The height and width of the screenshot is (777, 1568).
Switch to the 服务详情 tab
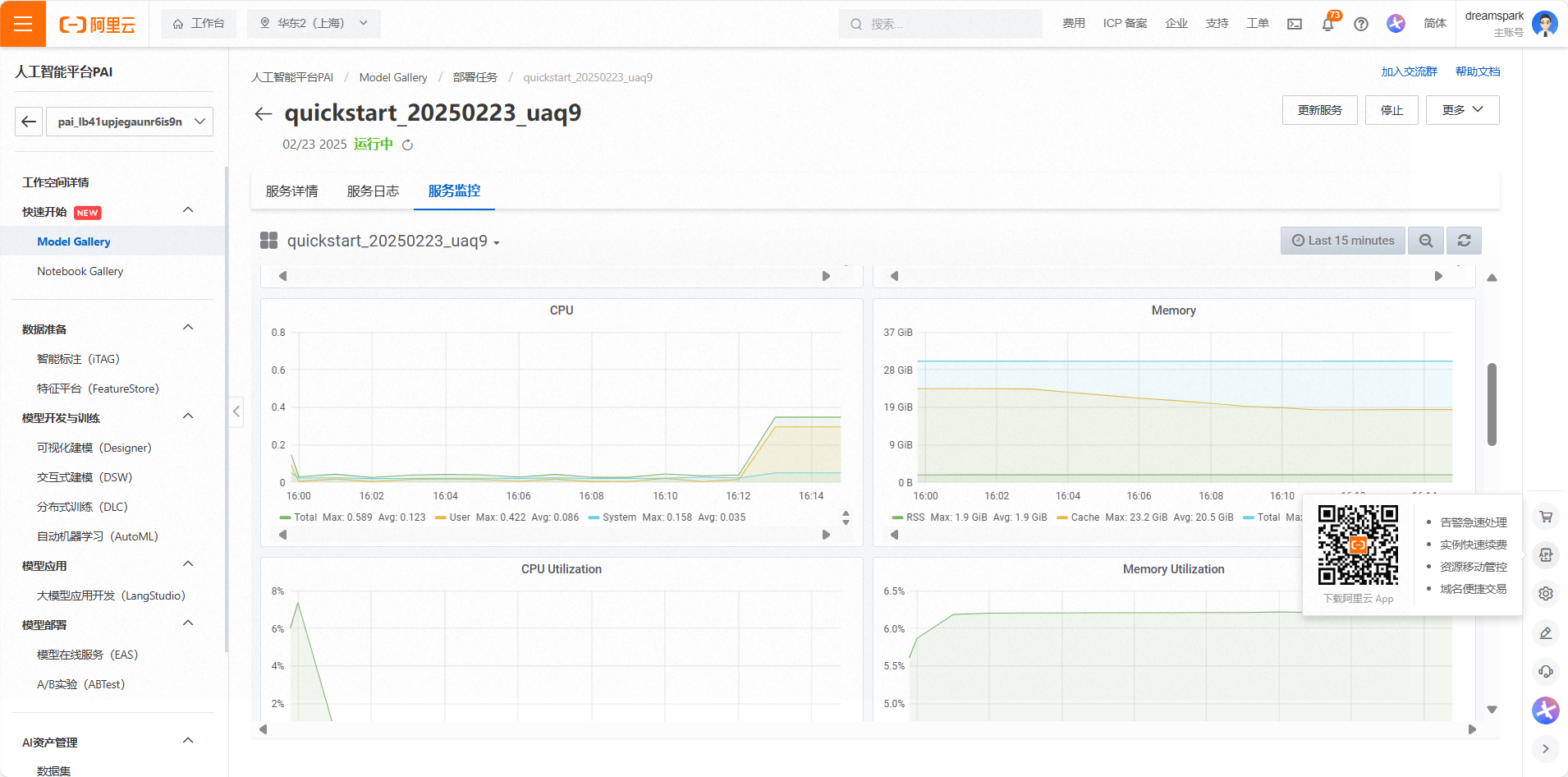point(291,191)
